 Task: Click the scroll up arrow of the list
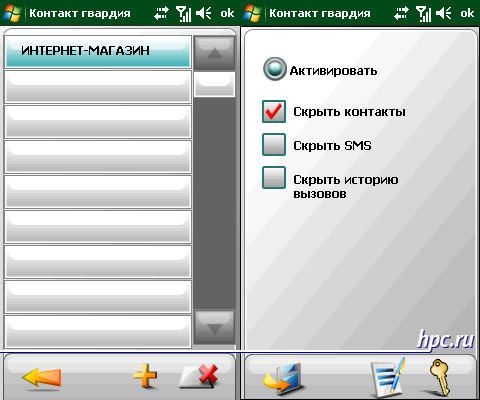[x=214, y=53]
